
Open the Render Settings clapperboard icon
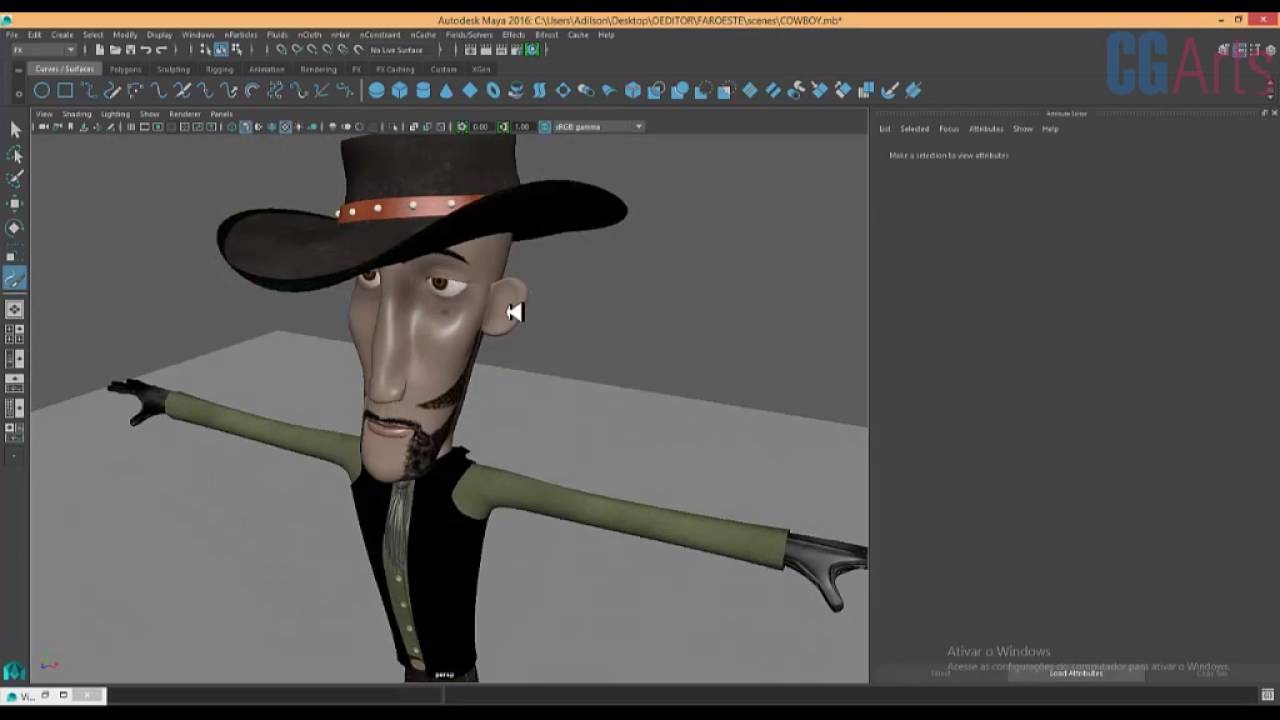[x=516, y=50]
